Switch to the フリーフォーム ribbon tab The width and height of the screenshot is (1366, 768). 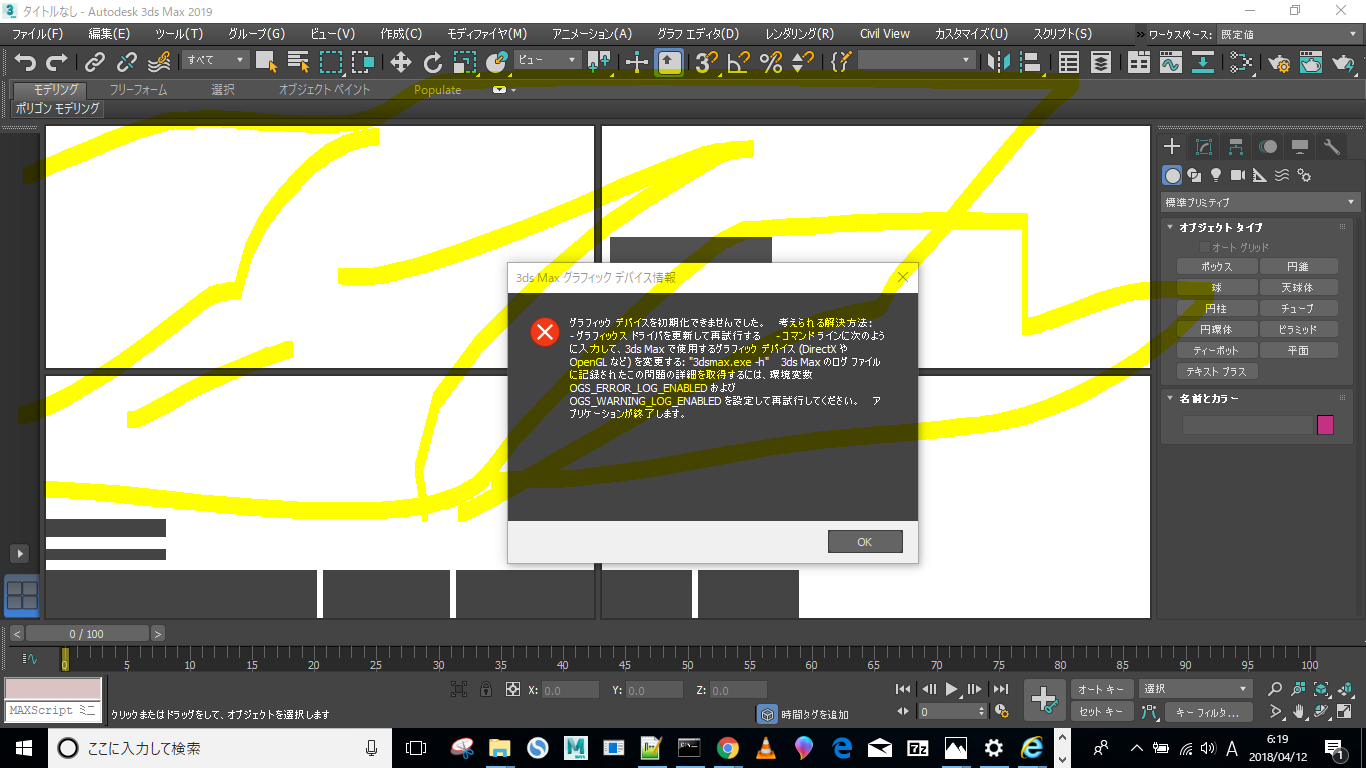[138, 90]
